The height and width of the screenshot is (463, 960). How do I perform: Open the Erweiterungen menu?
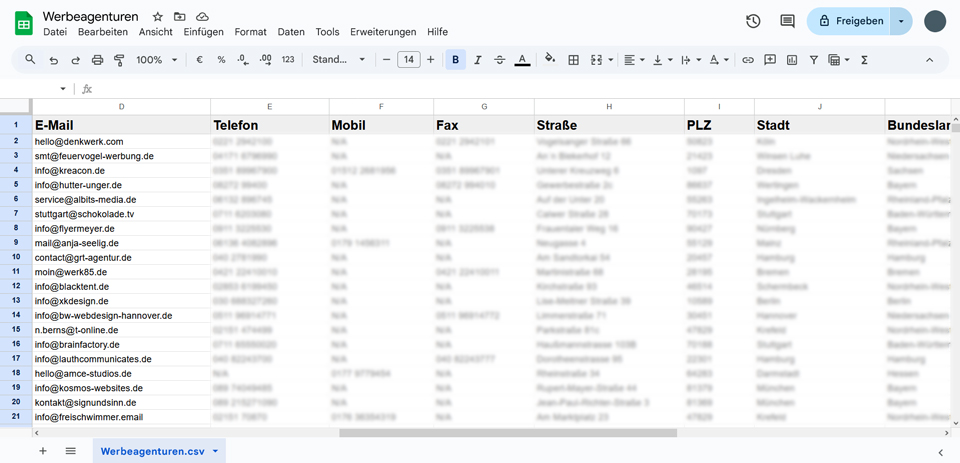(383, 32)
